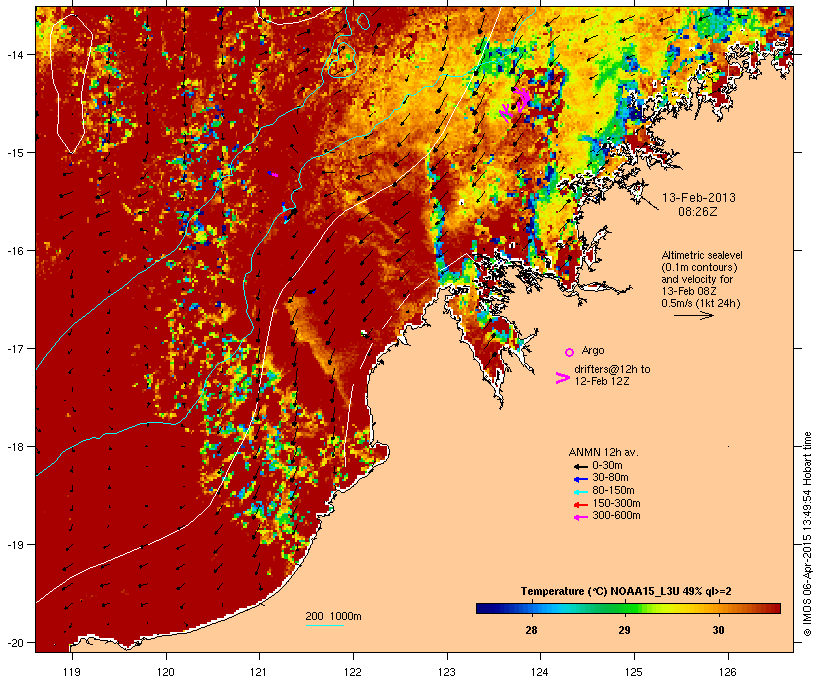Image resolution: width=820 pixels, height=680 pixels.
Task: Click the 126 longitude axis label
Action: 728,672
